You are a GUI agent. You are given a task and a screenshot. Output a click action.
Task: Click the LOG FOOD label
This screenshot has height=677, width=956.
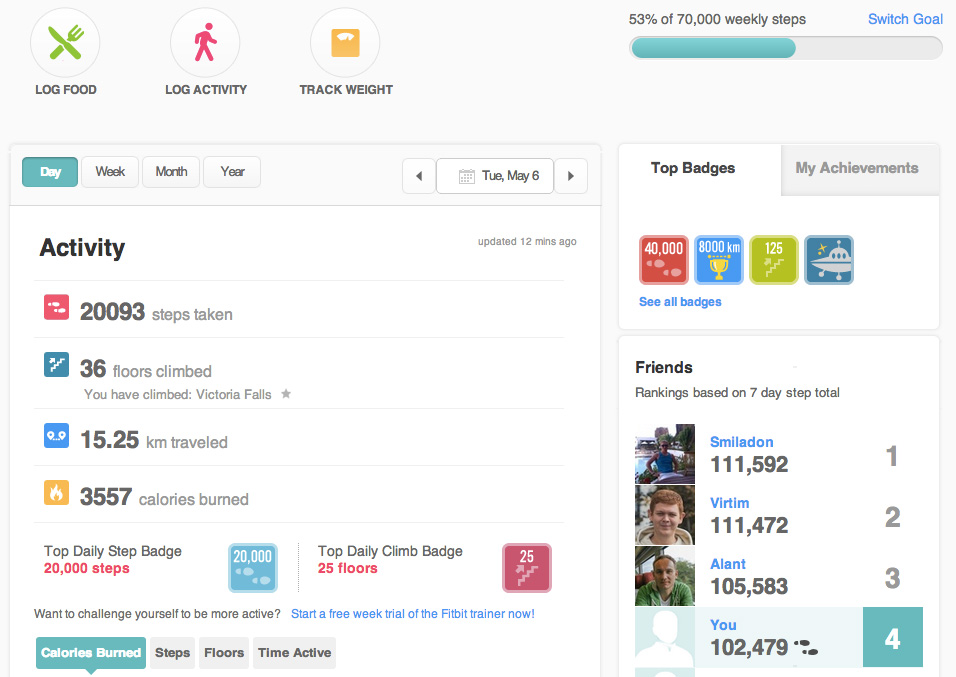point(66,90)
